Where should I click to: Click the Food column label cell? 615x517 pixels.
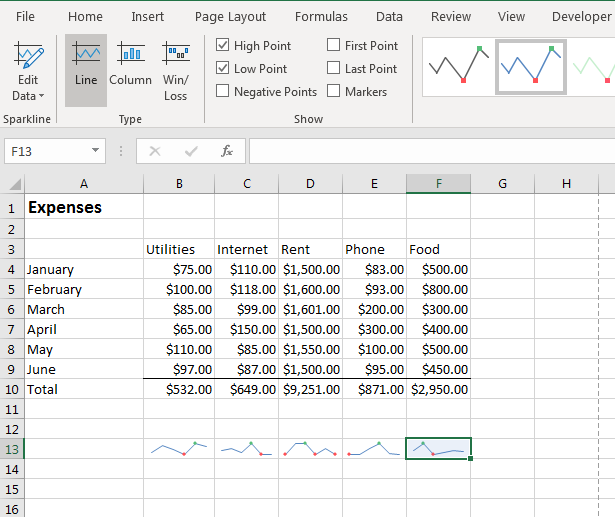[x=439, y=249]
